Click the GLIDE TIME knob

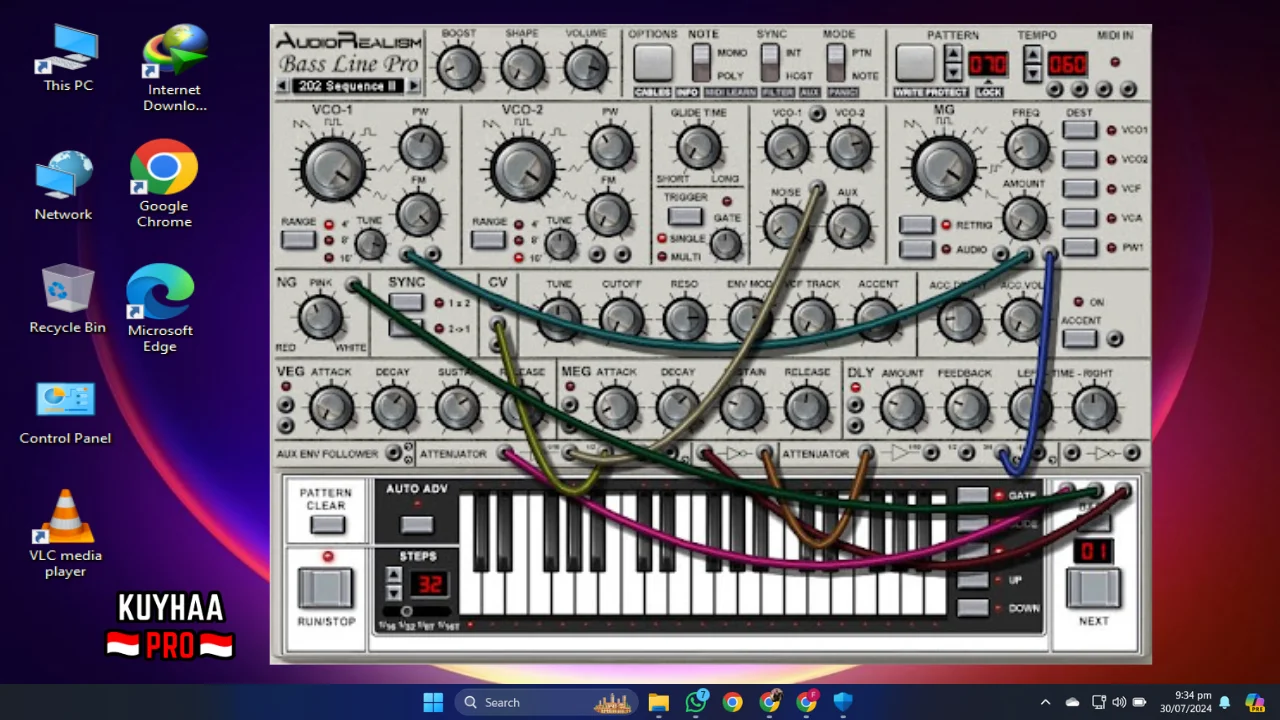point(699,147)
